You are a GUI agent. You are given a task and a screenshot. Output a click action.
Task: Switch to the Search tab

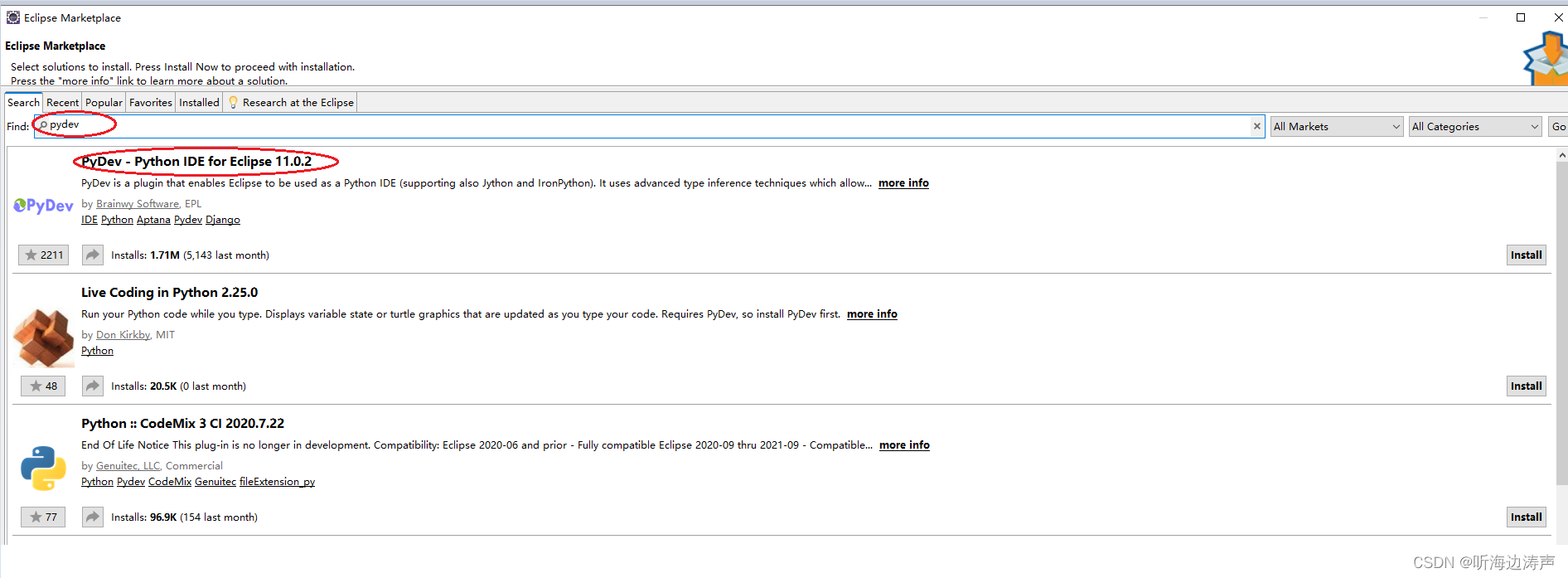click(x=23, y=103)
